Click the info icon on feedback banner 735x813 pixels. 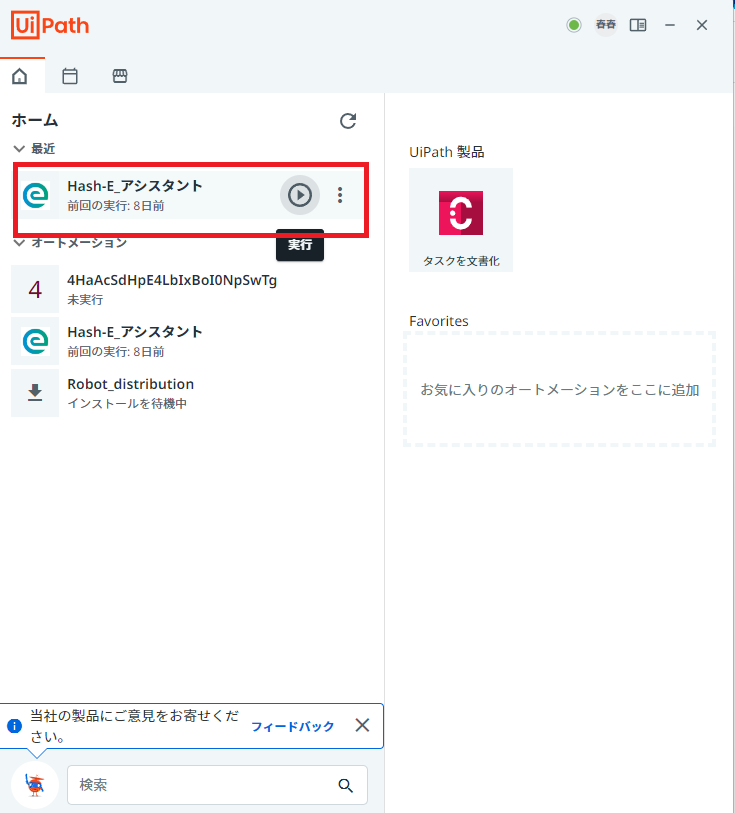point(15,726)
